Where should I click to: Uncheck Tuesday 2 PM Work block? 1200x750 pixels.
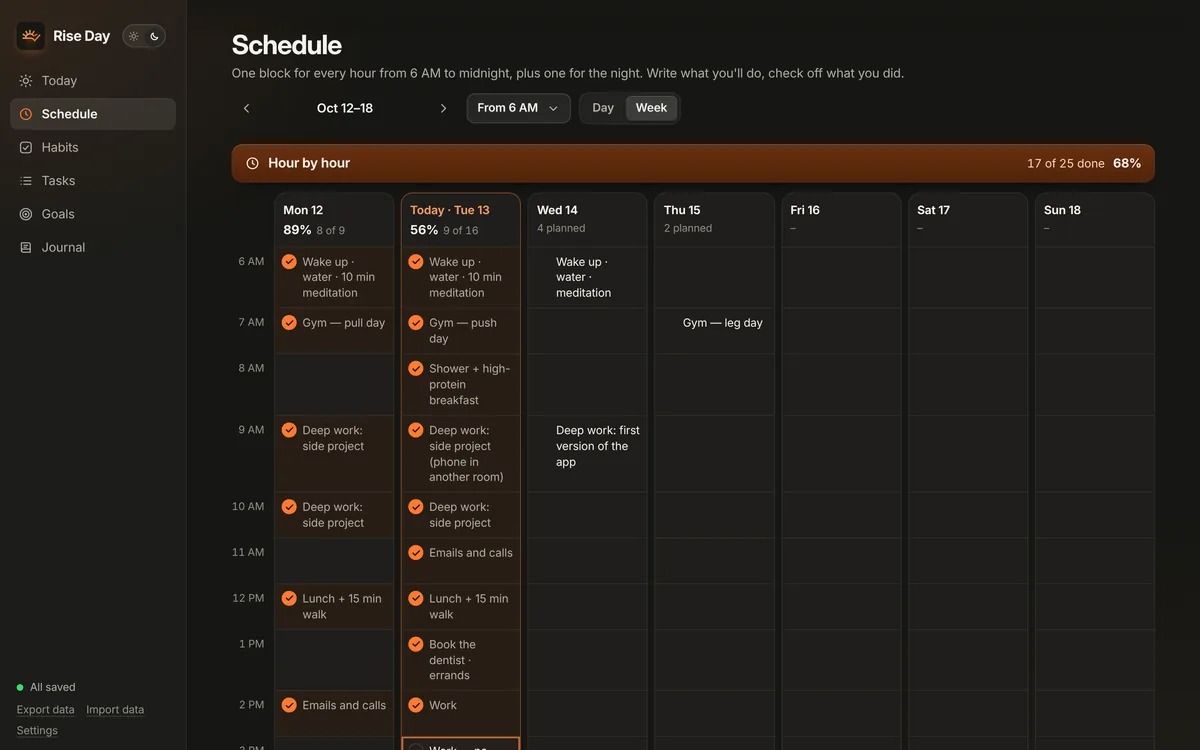pyautogui.click(x=416, y=705)
